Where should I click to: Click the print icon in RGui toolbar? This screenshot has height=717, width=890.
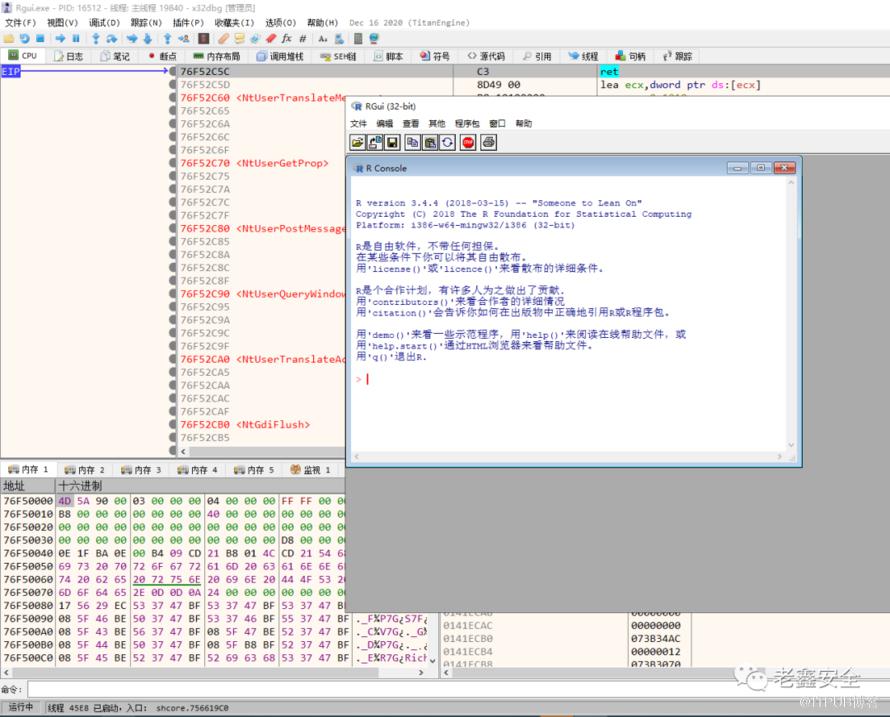pyautogui.click(x=488, y=143)
